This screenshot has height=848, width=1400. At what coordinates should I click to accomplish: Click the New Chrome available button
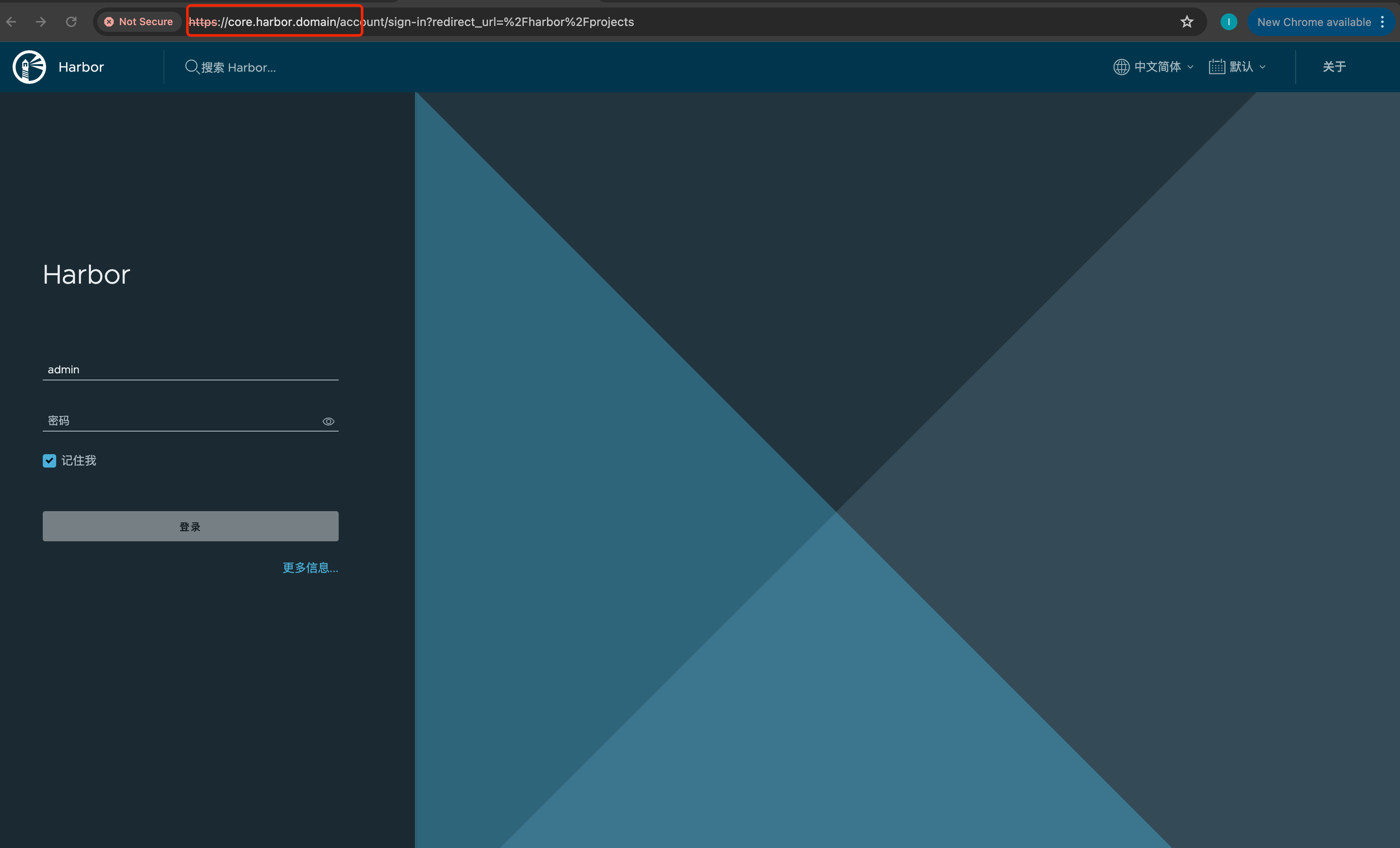(1314, 22)
